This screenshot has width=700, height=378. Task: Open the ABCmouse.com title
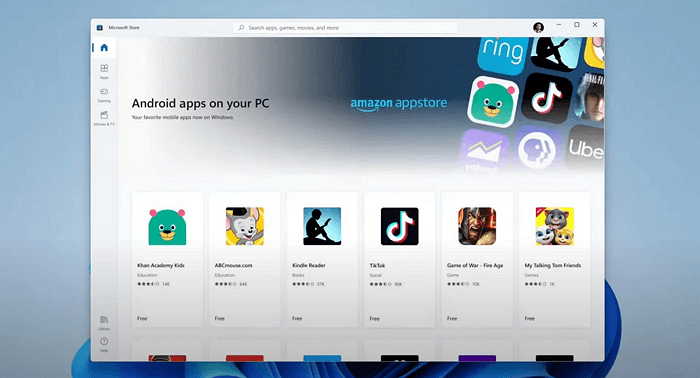point(233,265)
